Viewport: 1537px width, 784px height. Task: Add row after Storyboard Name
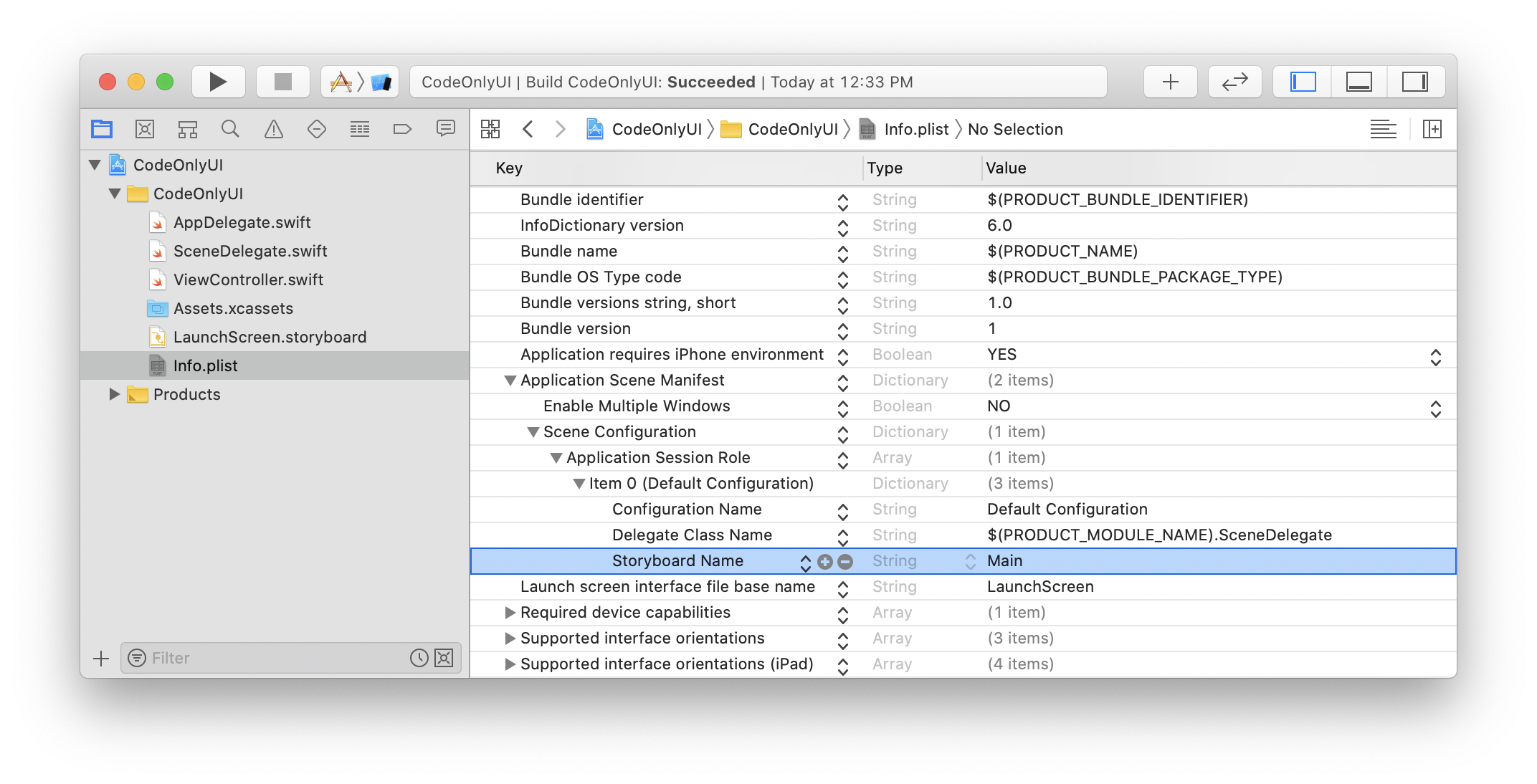pos(825,562)
